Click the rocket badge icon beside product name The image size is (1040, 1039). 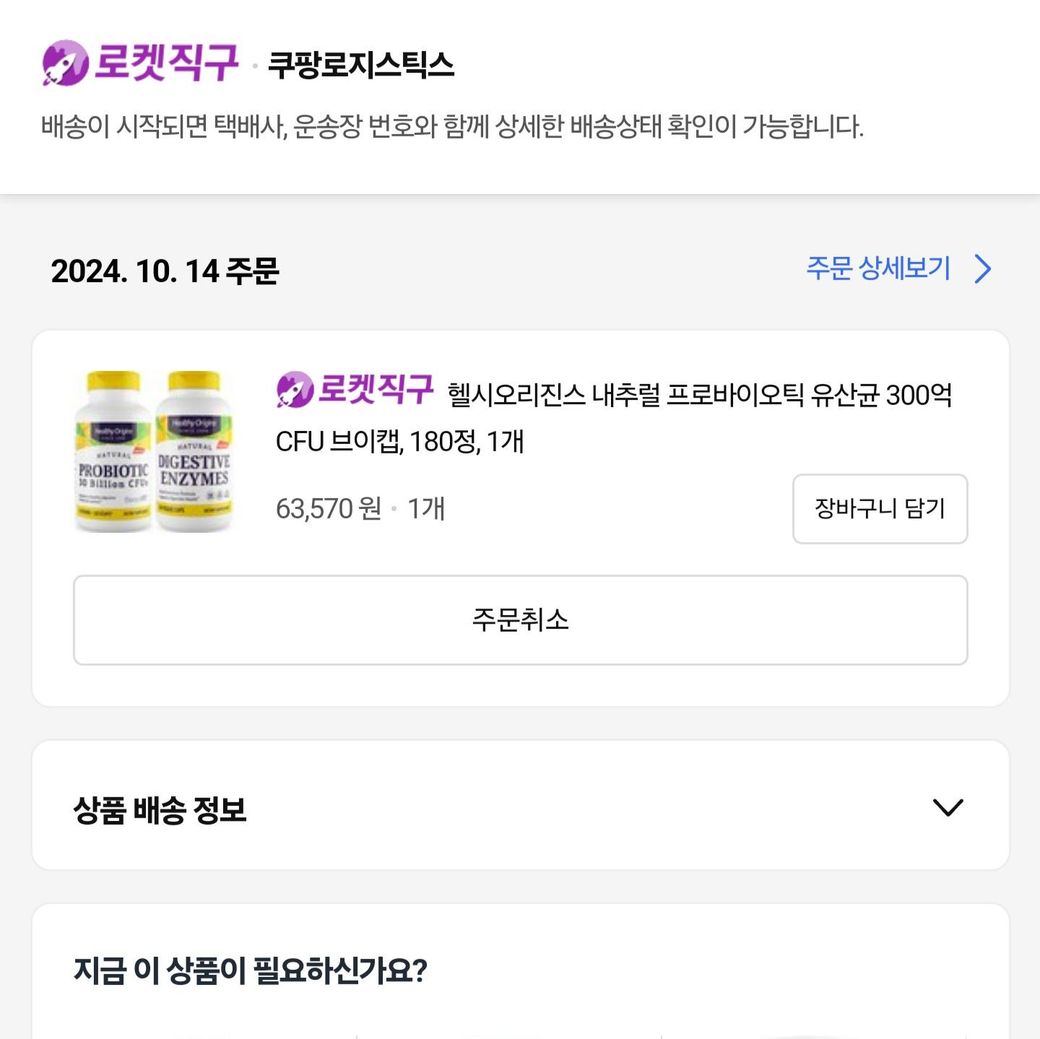pyautogui.click(x=295, y=390)
